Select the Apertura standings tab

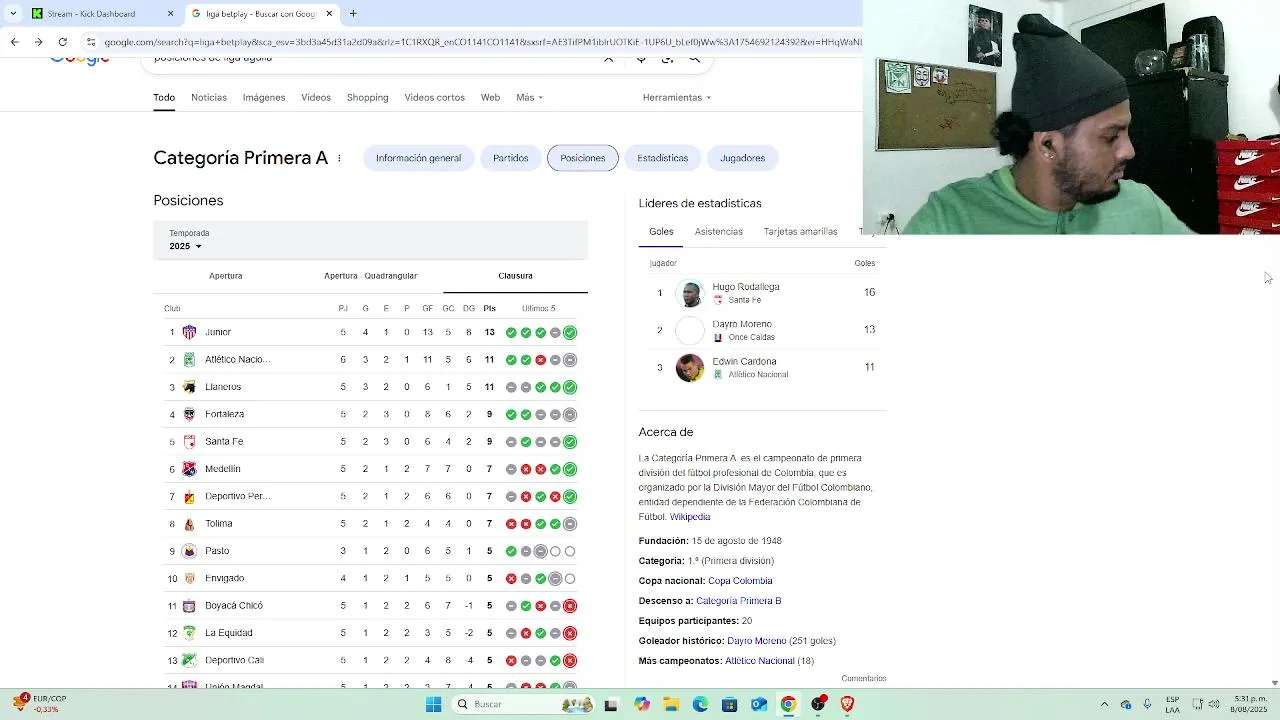tap(226, 276)
